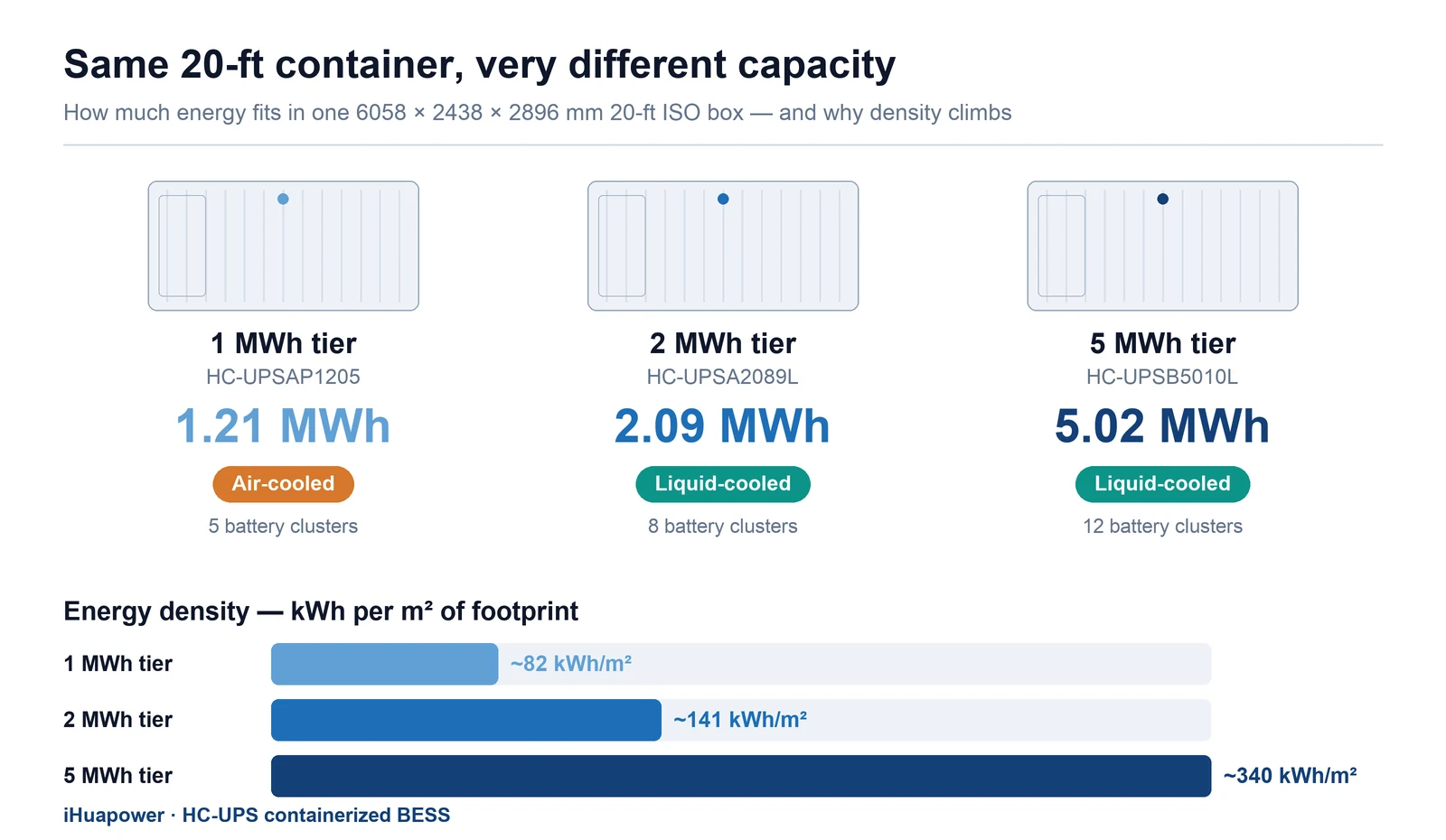Select model code HC-UPSA2089L

coord(723,377)
